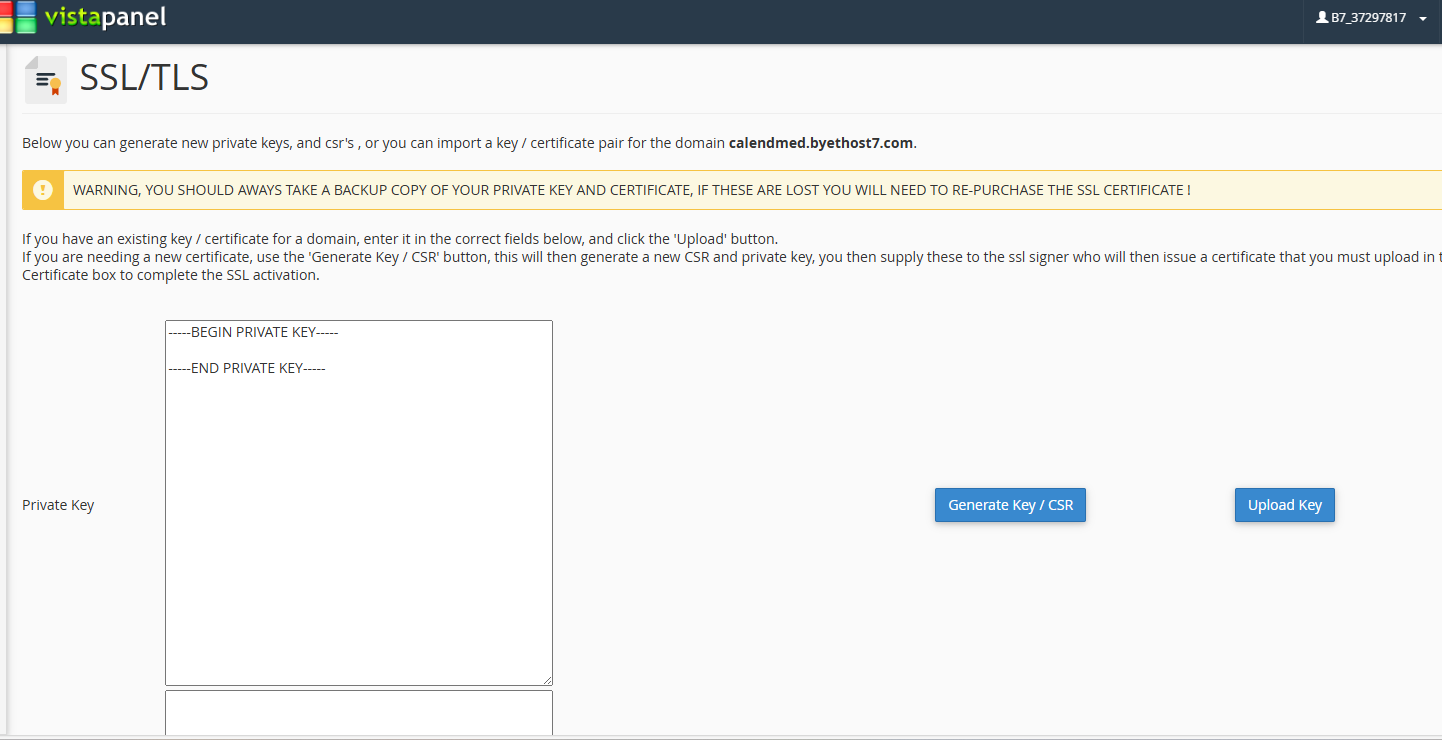Click the SSL/TLS certificate page icon

pyautogui.click(x=46, y=80)
